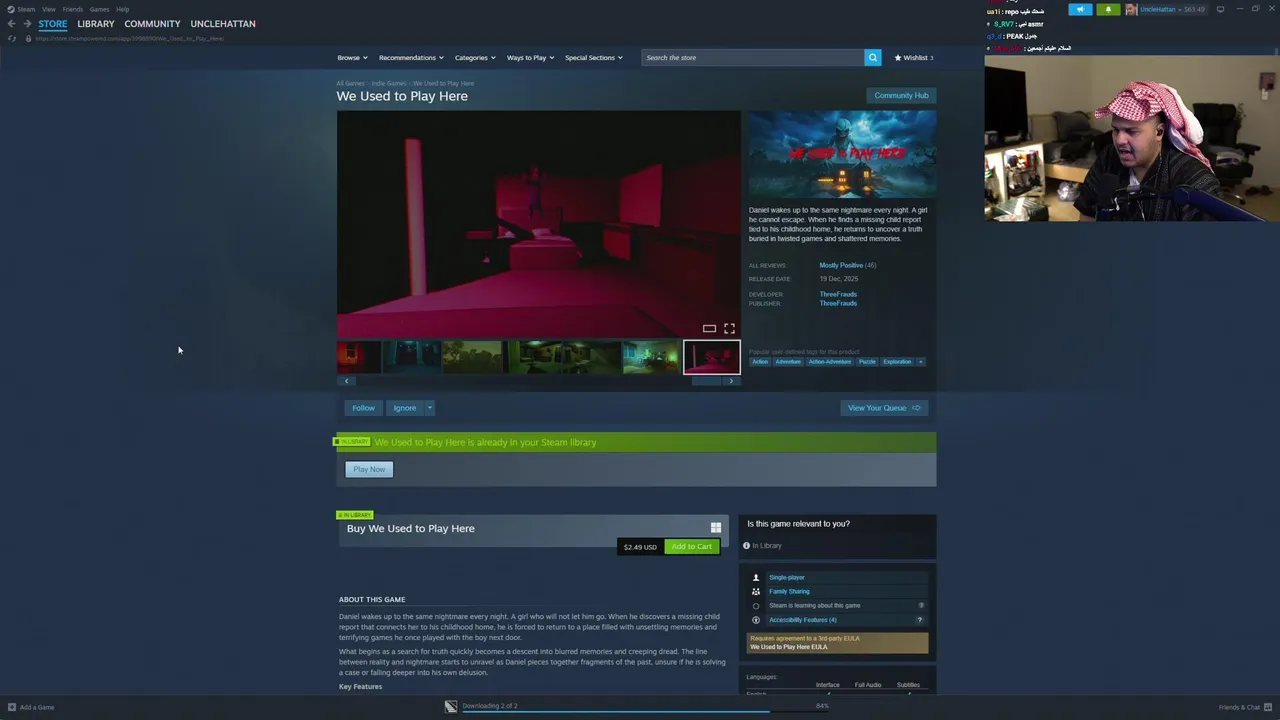Open the Mostly Positive reviews link
Viewport: 1280px width, 720px height.
click(x=841, y=265)
